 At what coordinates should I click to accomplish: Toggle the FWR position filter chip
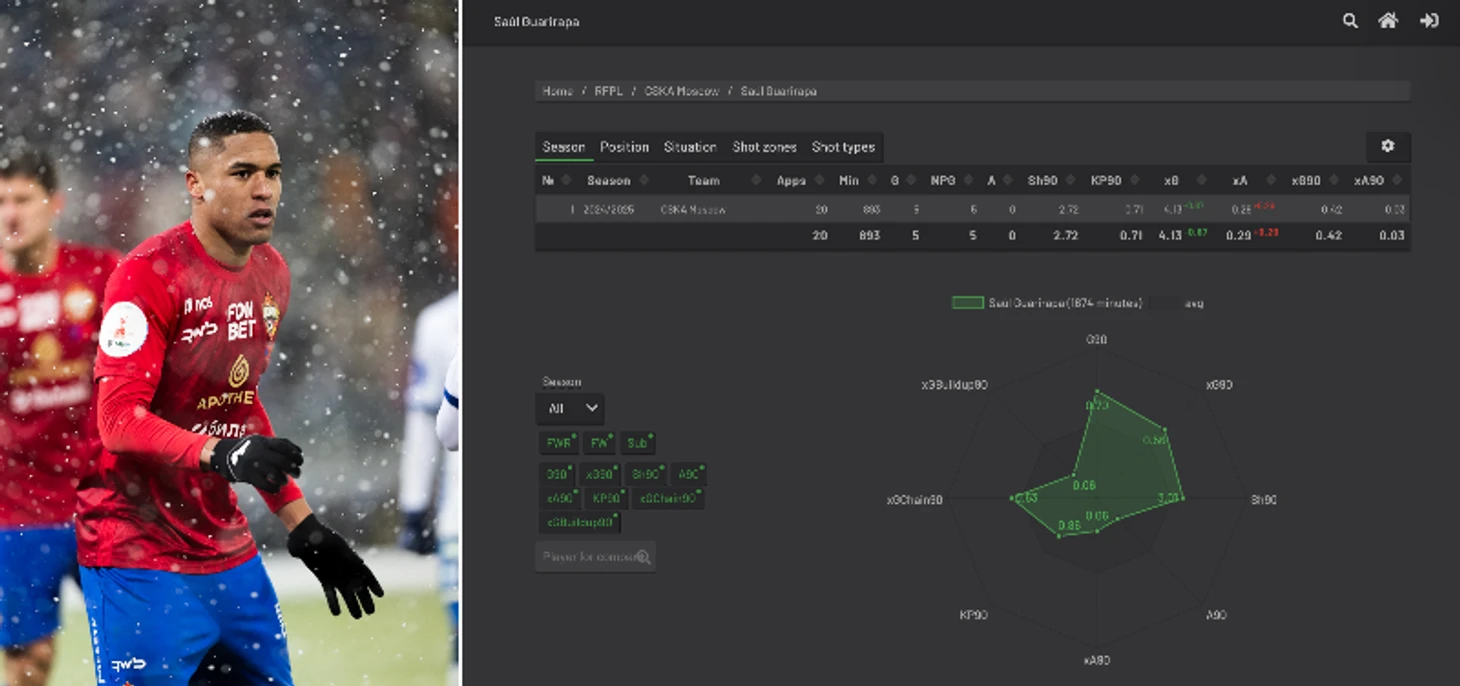[558, 443]
